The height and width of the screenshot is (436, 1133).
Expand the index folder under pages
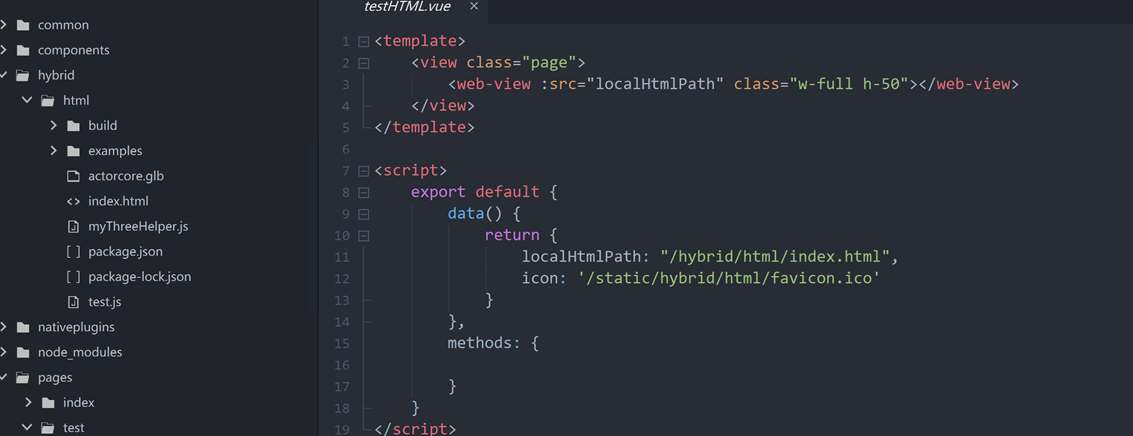(27, 403)
